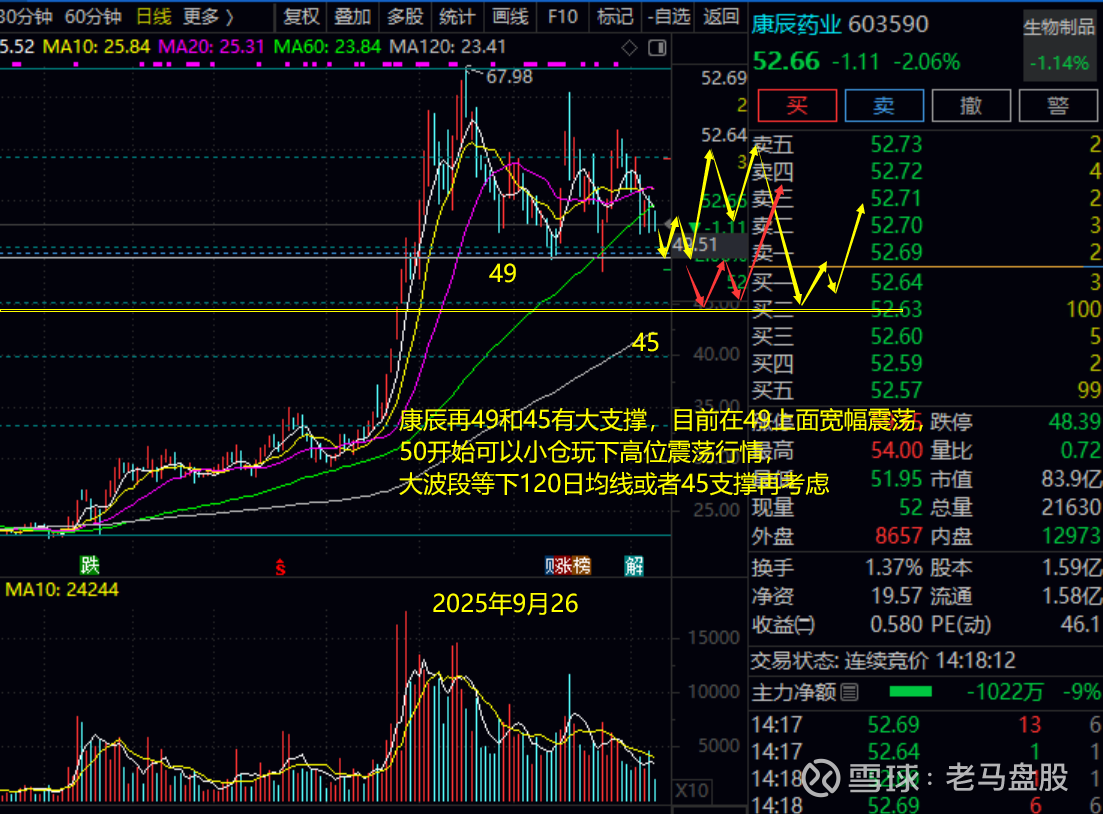Click the red 买 buy button
Viewport: 1103px width, 814px height.
797,106
